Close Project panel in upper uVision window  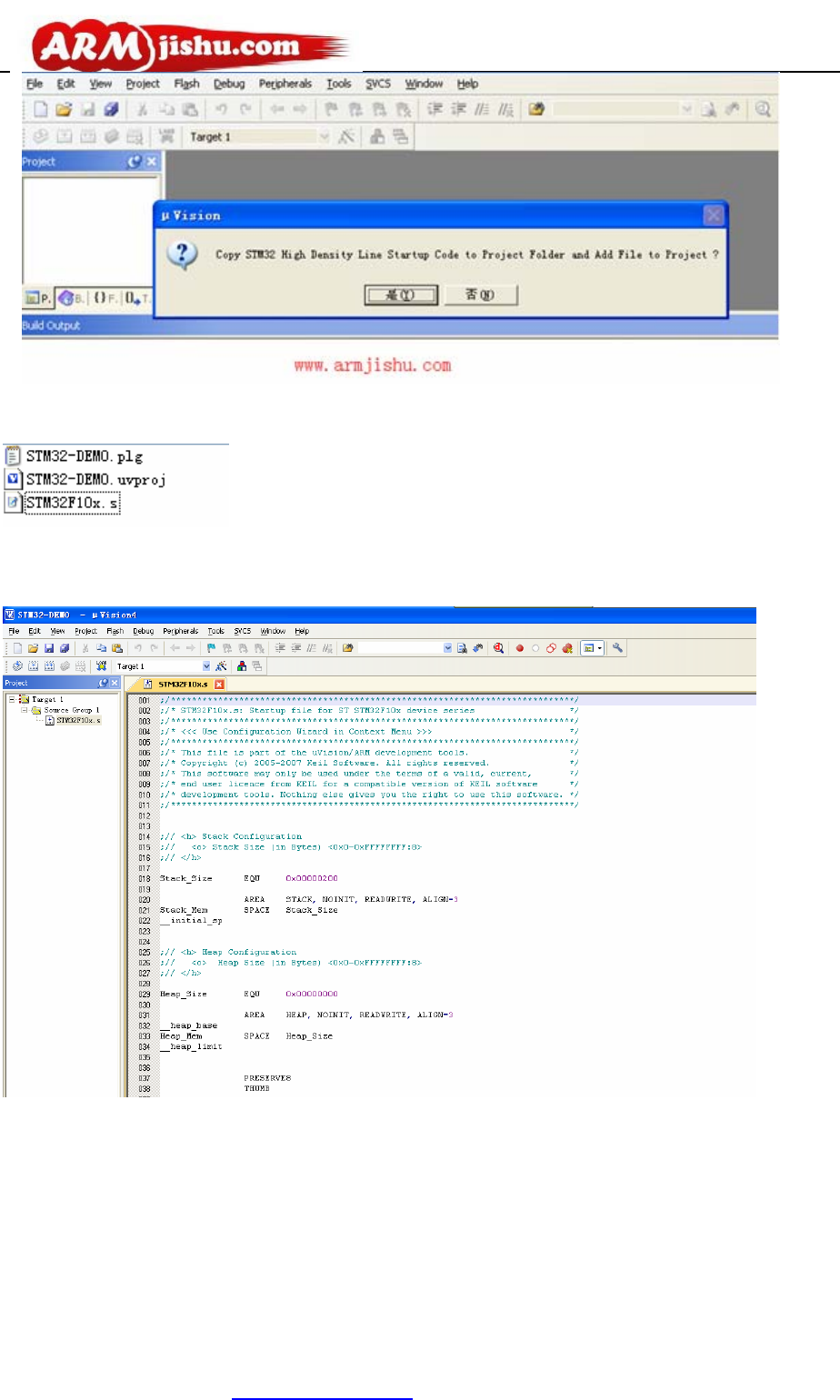tap(151, 161)
